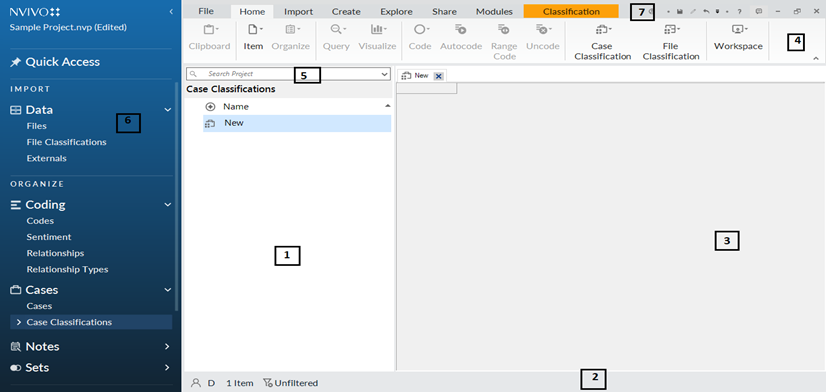826x392 pixels.
Task: Switch to the Modules tab
Action: click(494, 12)
